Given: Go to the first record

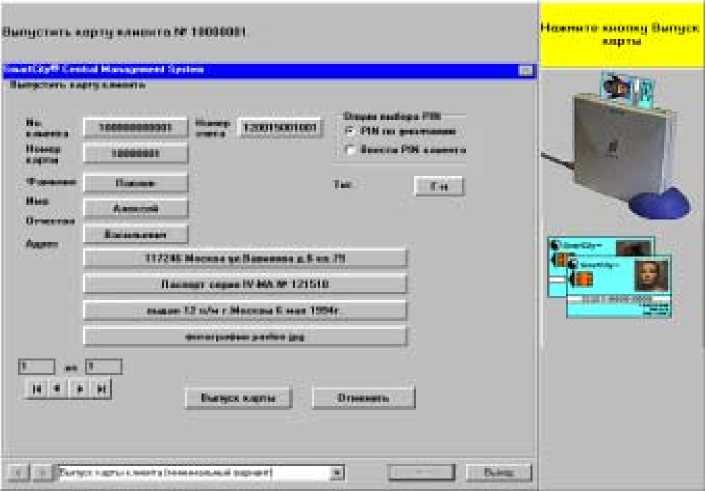Looking at the screenshot, I should [x=36, y=388].
